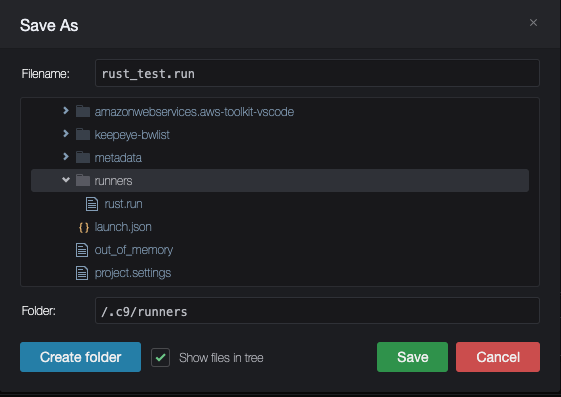The width and height of the screenshot is (561, 397).
Task: Select the project.settings file name
Action: 133,273
